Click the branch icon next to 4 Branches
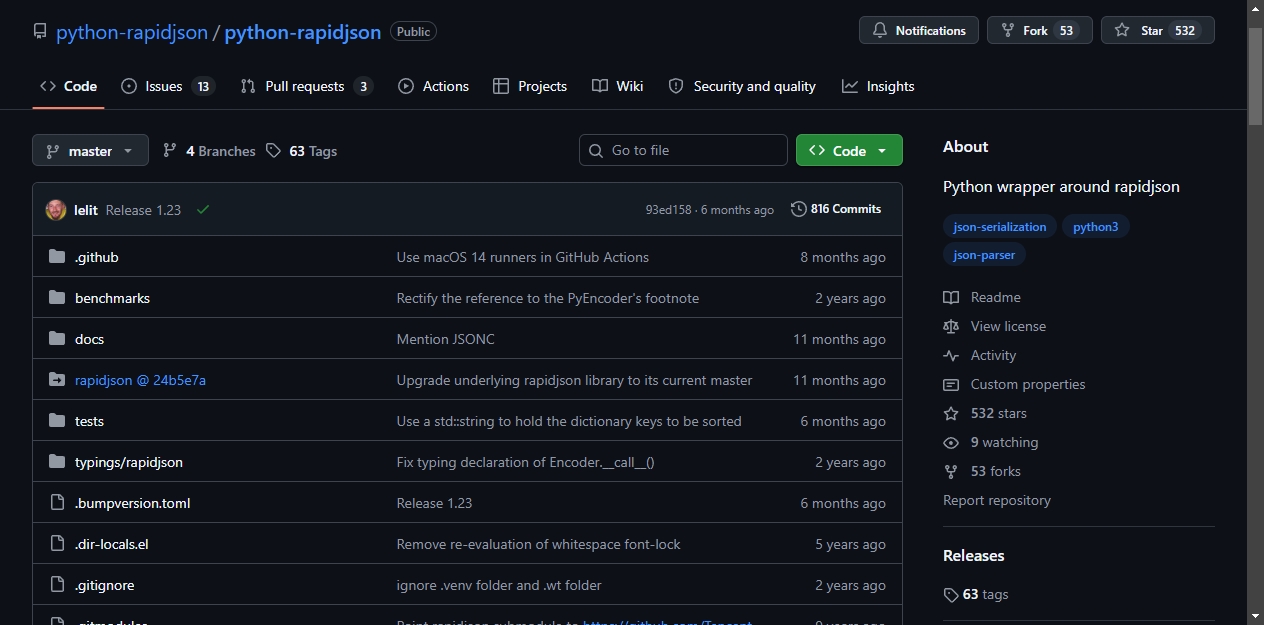The height and width of the screenshot is (625, 1264). point(170,151)
